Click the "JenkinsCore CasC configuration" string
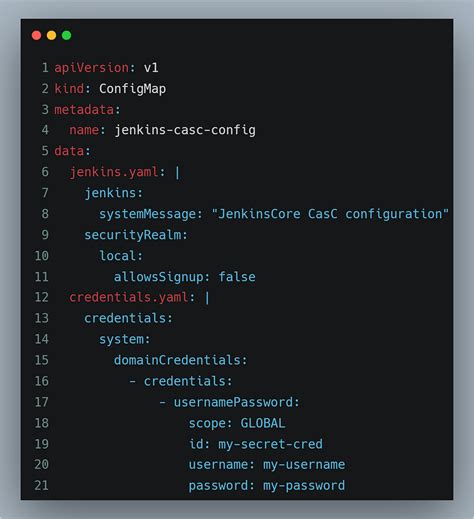Image resolution: width=474 pixels, height=519 pixels. pyautogui.click(x=330, y=214)
